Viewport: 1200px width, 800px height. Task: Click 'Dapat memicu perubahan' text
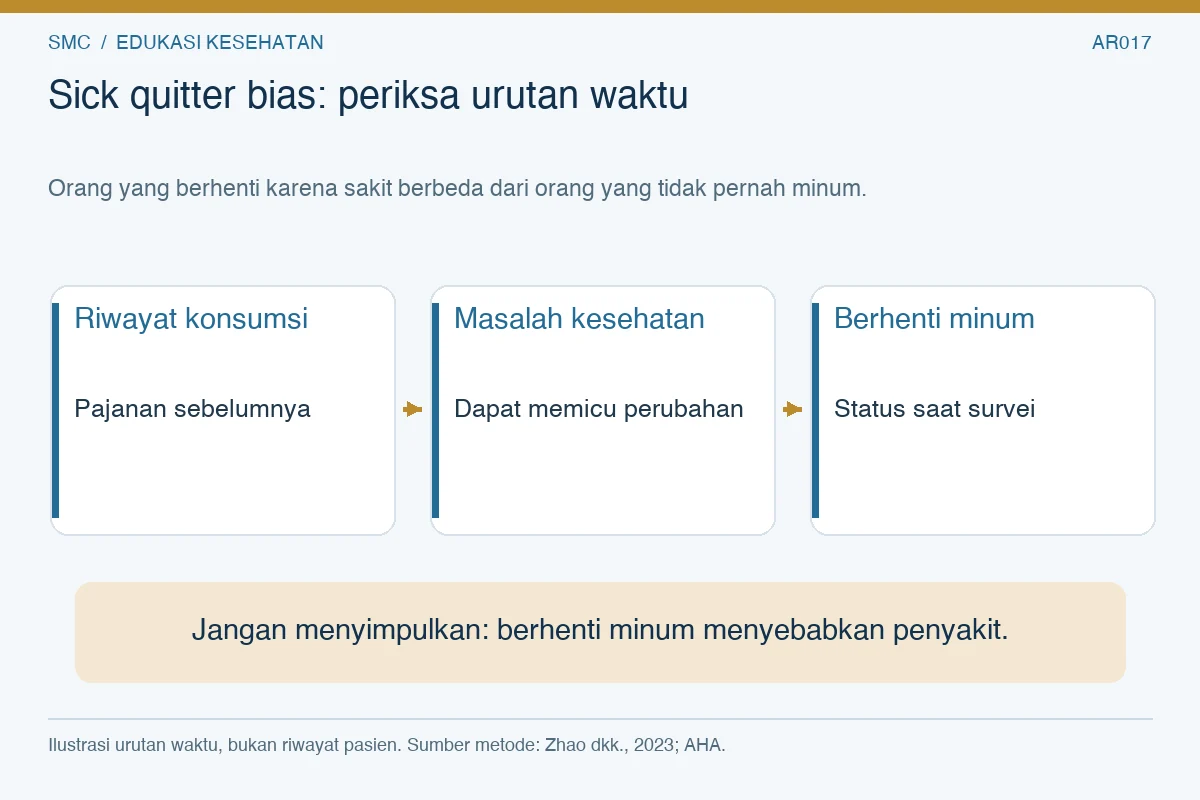point(599,409)
